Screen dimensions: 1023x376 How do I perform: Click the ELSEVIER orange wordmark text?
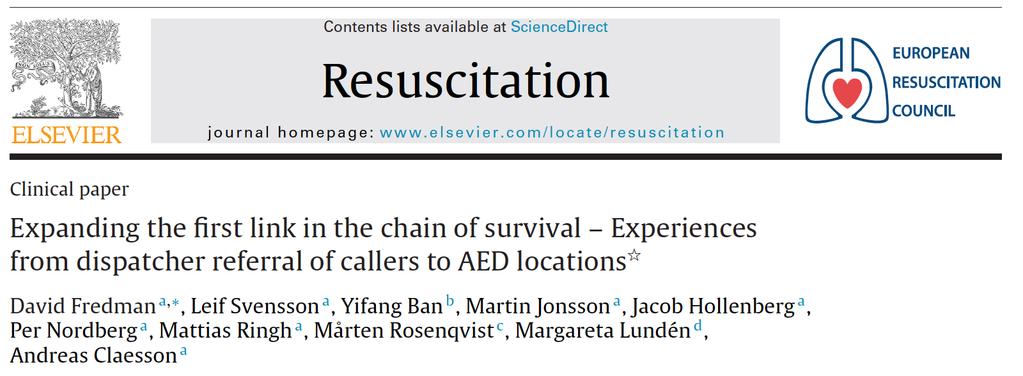(67, 134)
